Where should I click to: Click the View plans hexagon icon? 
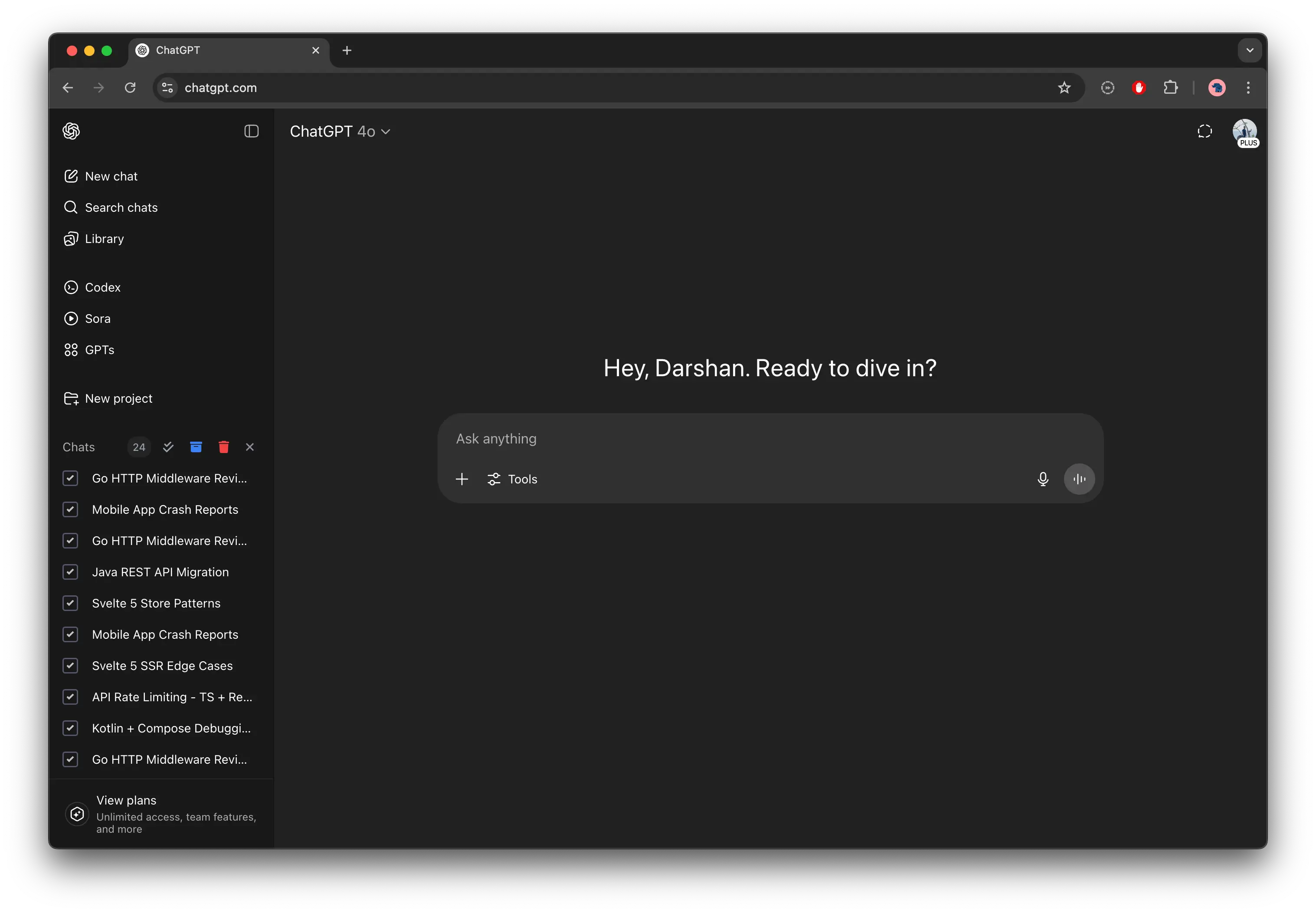coord(77,814)
